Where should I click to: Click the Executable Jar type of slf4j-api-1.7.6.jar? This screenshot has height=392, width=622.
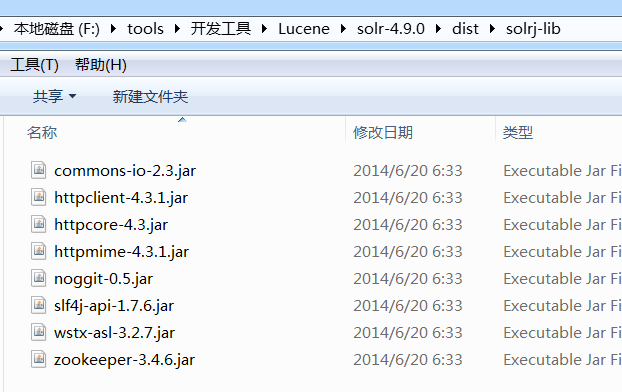tap(562, 306)
